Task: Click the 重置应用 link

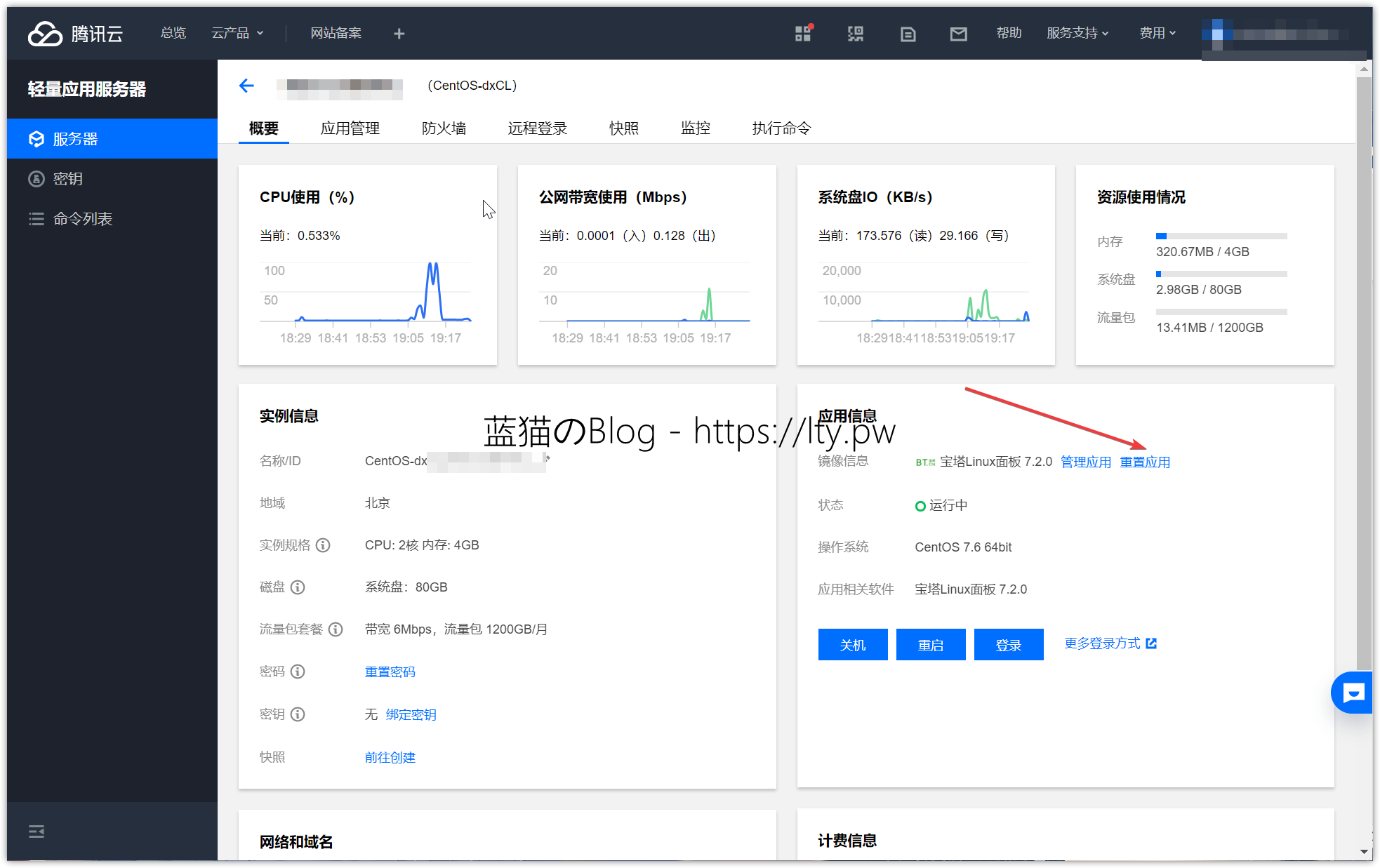Action: 1144,462
